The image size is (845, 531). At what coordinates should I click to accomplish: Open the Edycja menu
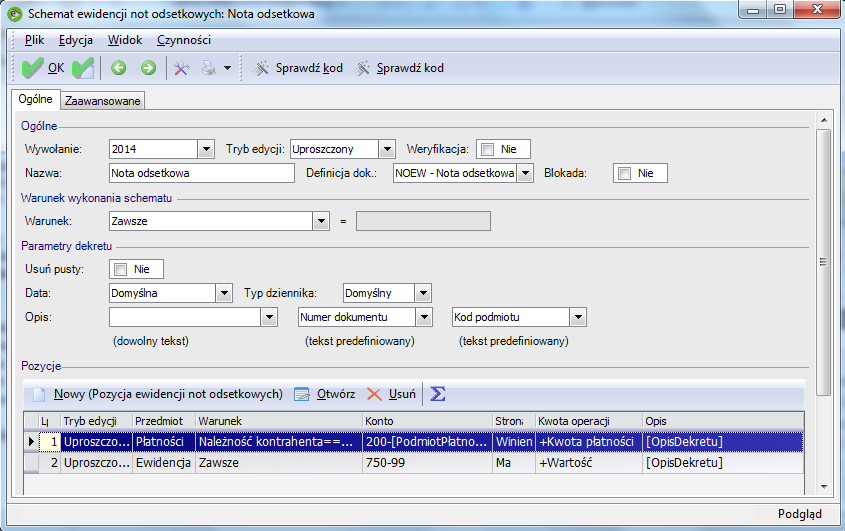pyautogui.click(x=75, y=40)
